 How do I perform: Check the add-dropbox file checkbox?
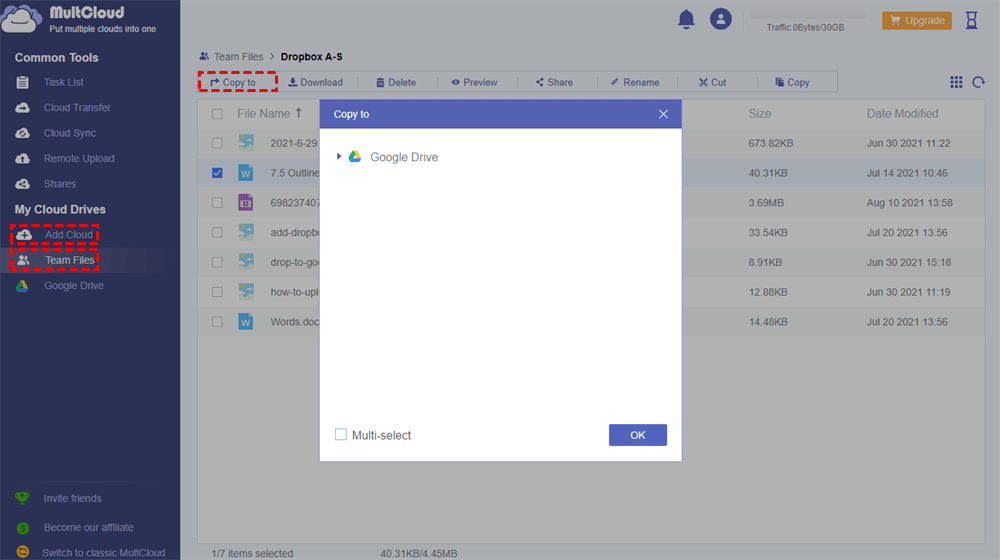(217, 233)
